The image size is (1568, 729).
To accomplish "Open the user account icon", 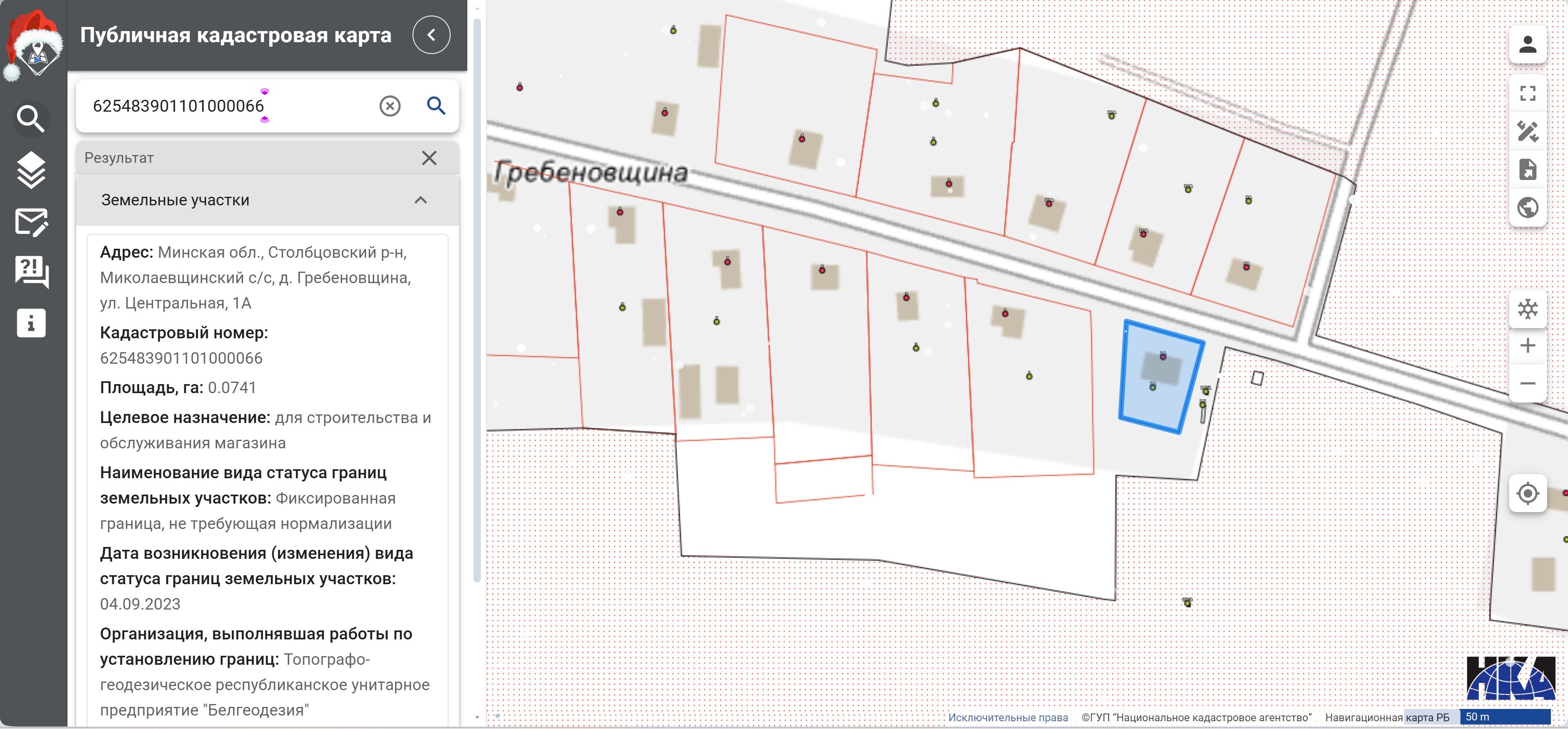I will 1527,45.
